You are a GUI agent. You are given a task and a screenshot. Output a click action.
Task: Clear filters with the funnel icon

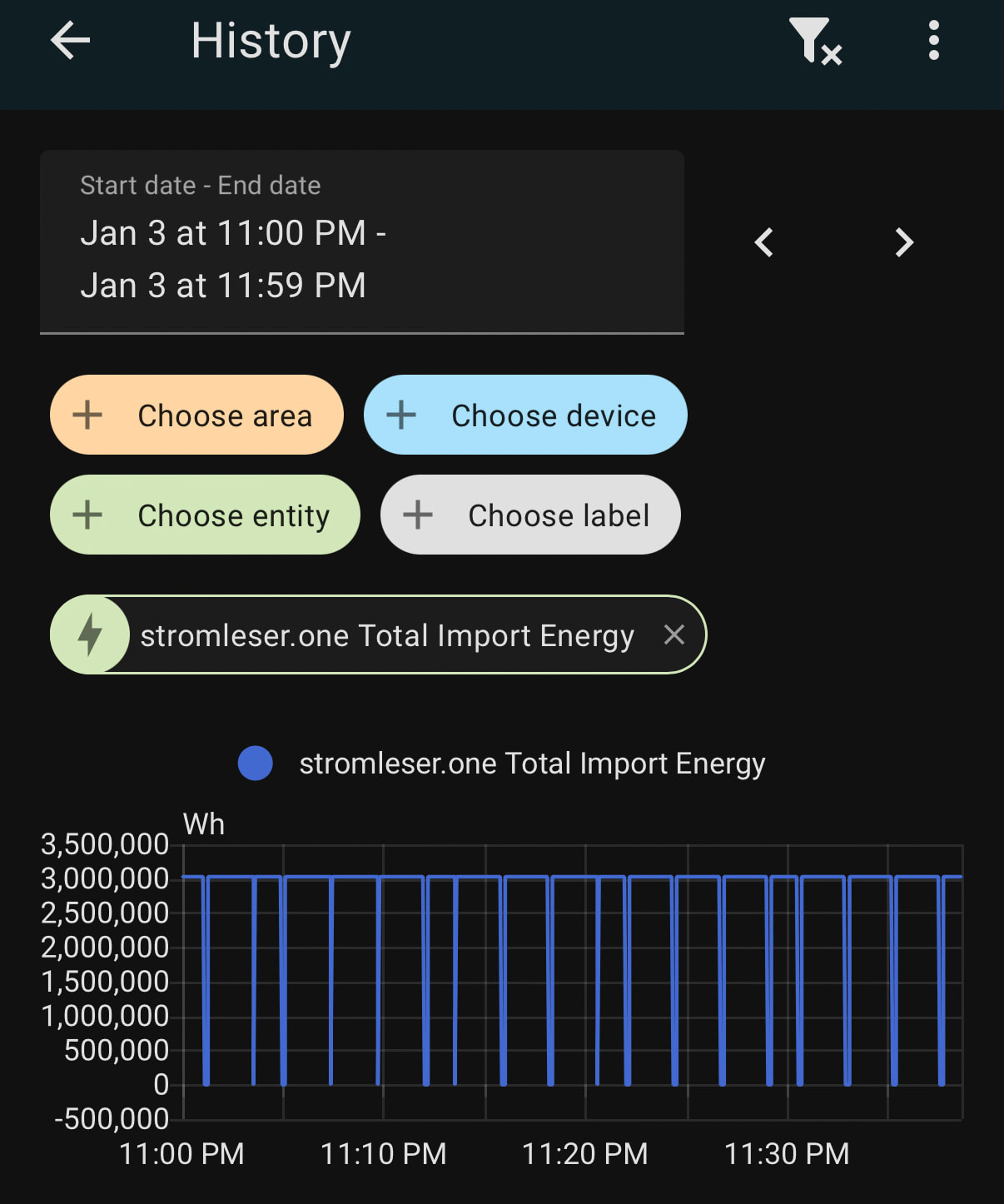(x=814, y=41)
